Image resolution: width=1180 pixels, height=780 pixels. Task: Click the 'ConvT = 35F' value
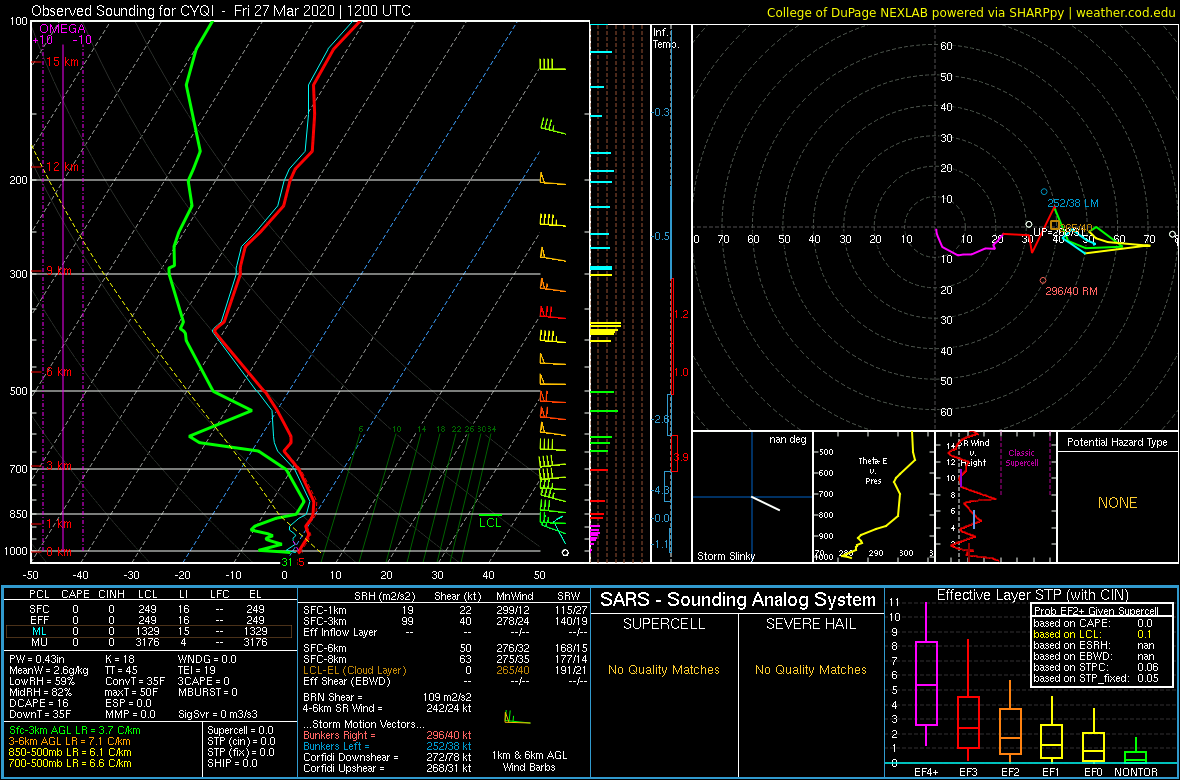(137, 682)
